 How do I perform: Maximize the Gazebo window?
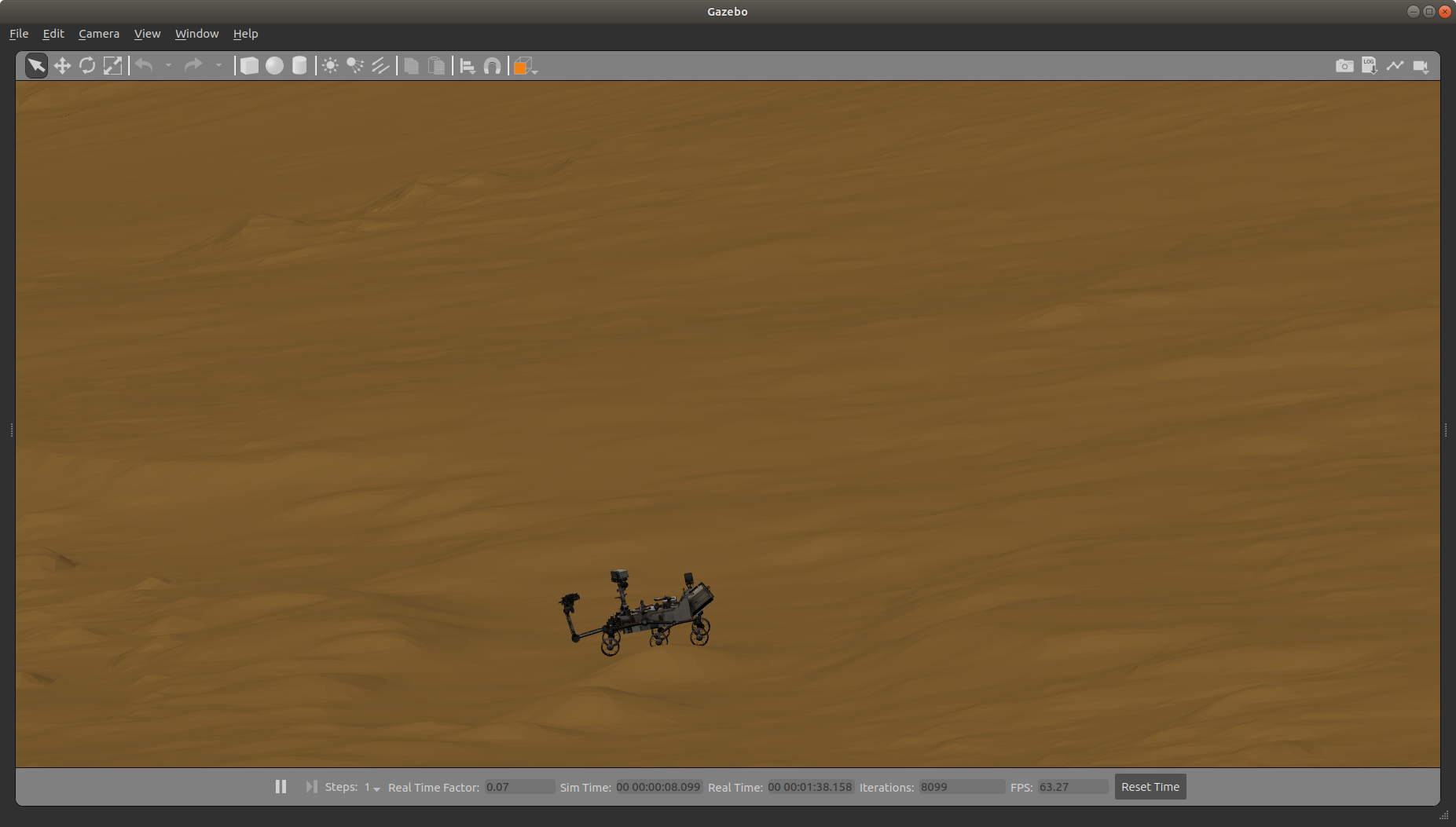click(x=1429, y=11)
